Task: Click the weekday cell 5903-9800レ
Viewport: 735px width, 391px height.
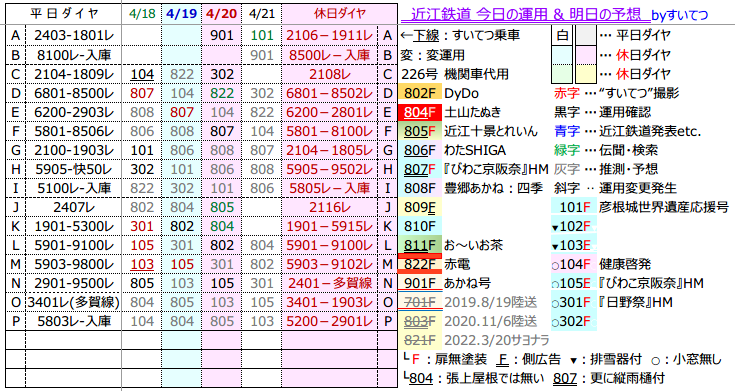Action: 74,264
